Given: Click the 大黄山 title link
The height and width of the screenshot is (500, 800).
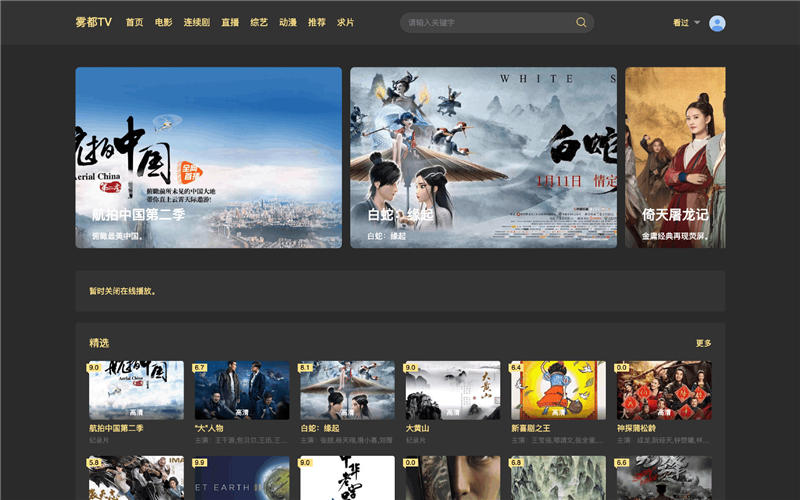Looking at the screenshot, I should pos(417,428).
